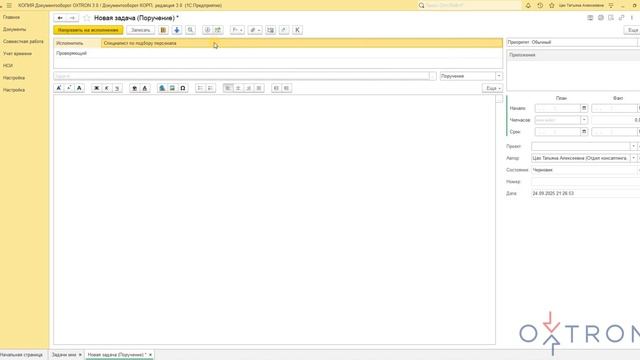
Task: Click the K button in top toolbar
Action: pyautogui.click(x=297, y=30)
